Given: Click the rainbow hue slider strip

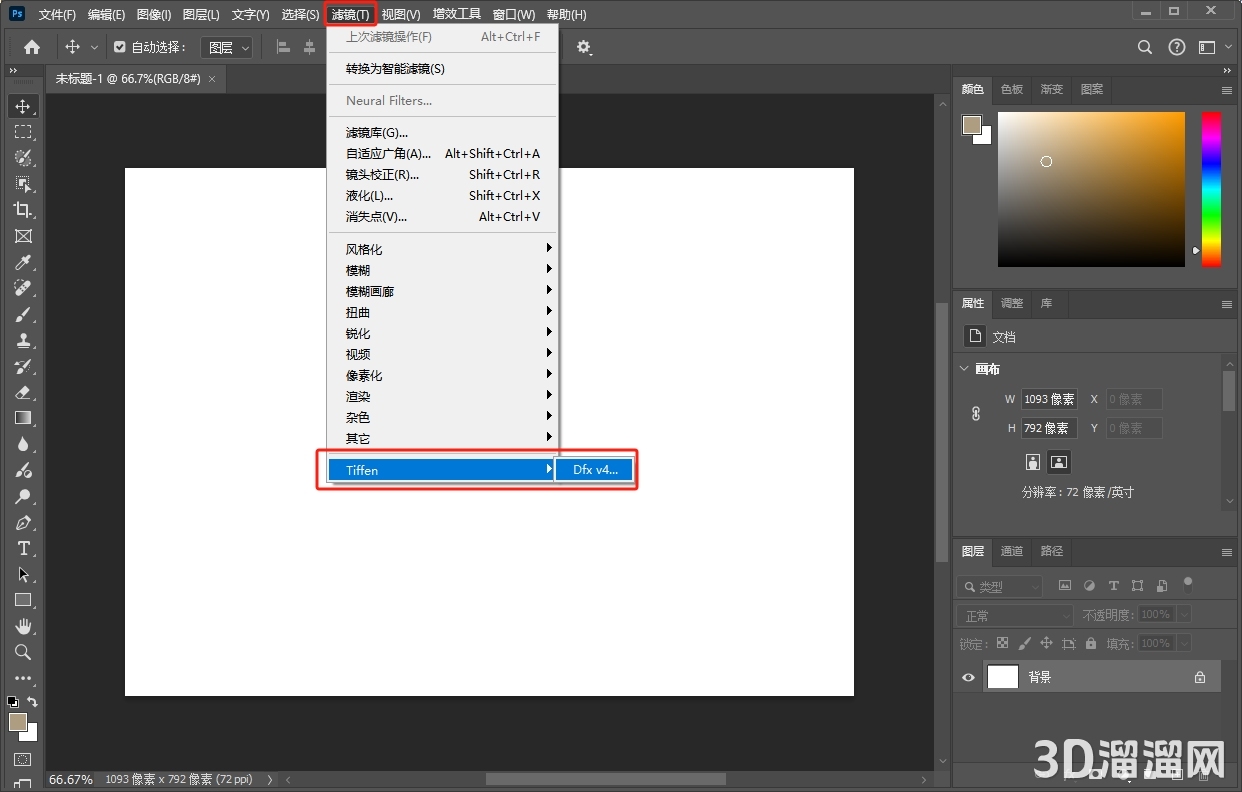Looking at the screenshot, I should pyautogui.click(x=1211, y=189).
